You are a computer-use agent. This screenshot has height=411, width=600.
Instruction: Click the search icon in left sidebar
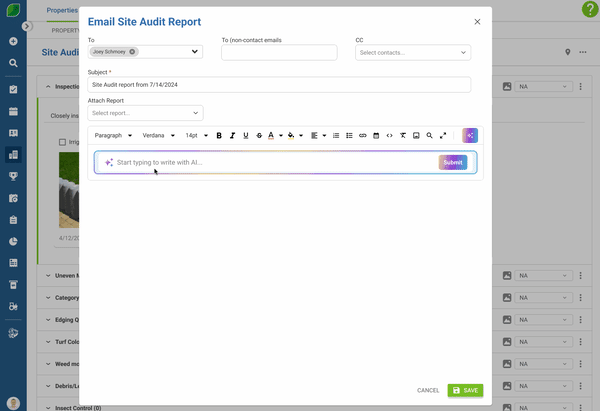[13, 63]
